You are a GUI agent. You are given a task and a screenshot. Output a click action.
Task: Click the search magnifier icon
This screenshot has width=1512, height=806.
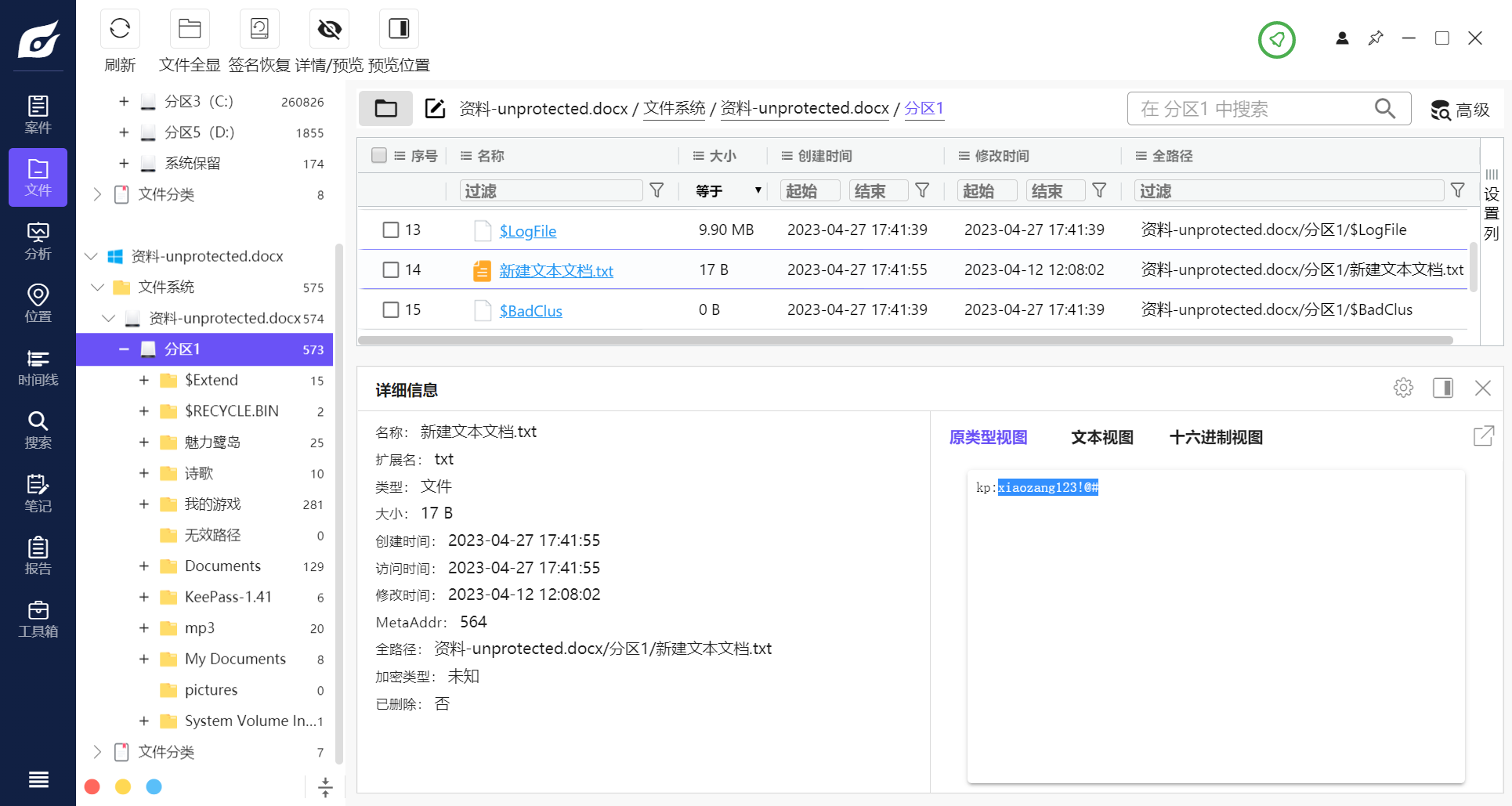pos(1384,108)
